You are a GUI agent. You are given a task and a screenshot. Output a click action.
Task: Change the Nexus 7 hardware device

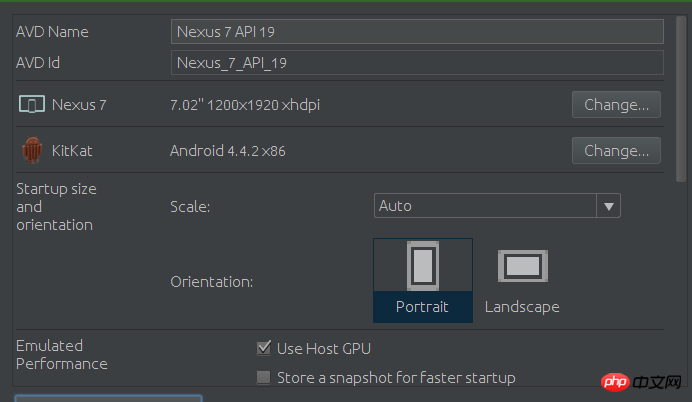tap(616, 105)
